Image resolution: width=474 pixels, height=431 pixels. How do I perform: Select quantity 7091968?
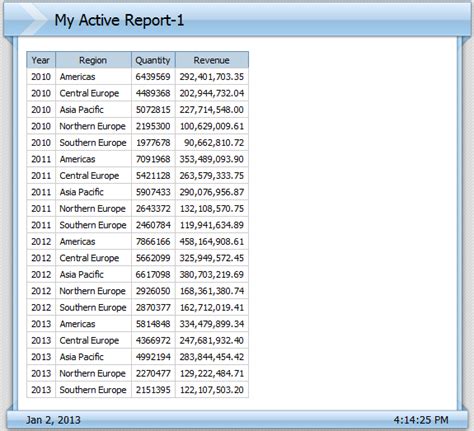[x=153, y=159]
